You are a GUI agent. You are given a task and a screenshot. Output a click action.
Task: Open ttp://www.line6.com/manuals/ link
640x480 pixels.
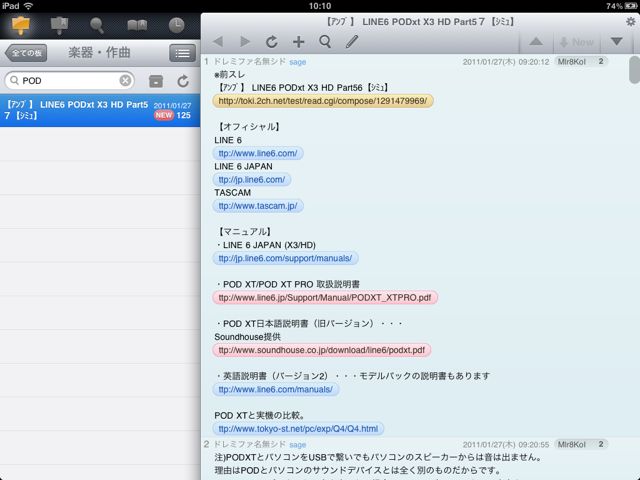click(x=276, y=389)
